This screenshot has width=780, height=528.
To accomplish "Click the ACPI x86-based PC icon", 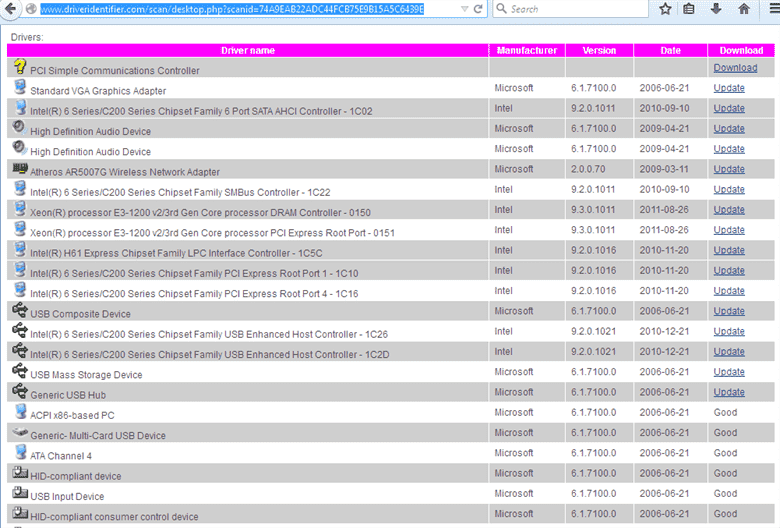I will 20,412.
